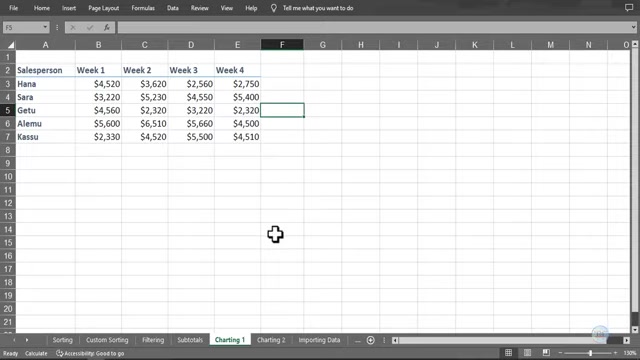The image size is (640, 360).
Task: Click the Calculate status bar button
Action: click(x=36, y=353)
